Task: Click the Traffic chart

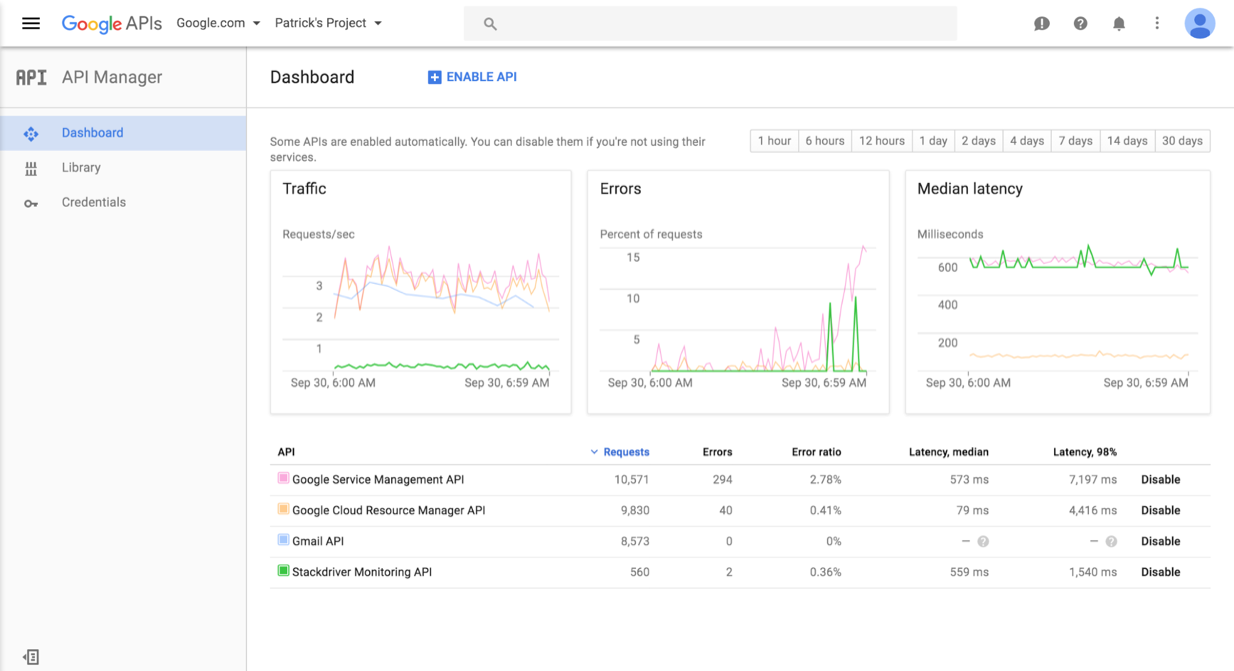Action: point(421,292)
